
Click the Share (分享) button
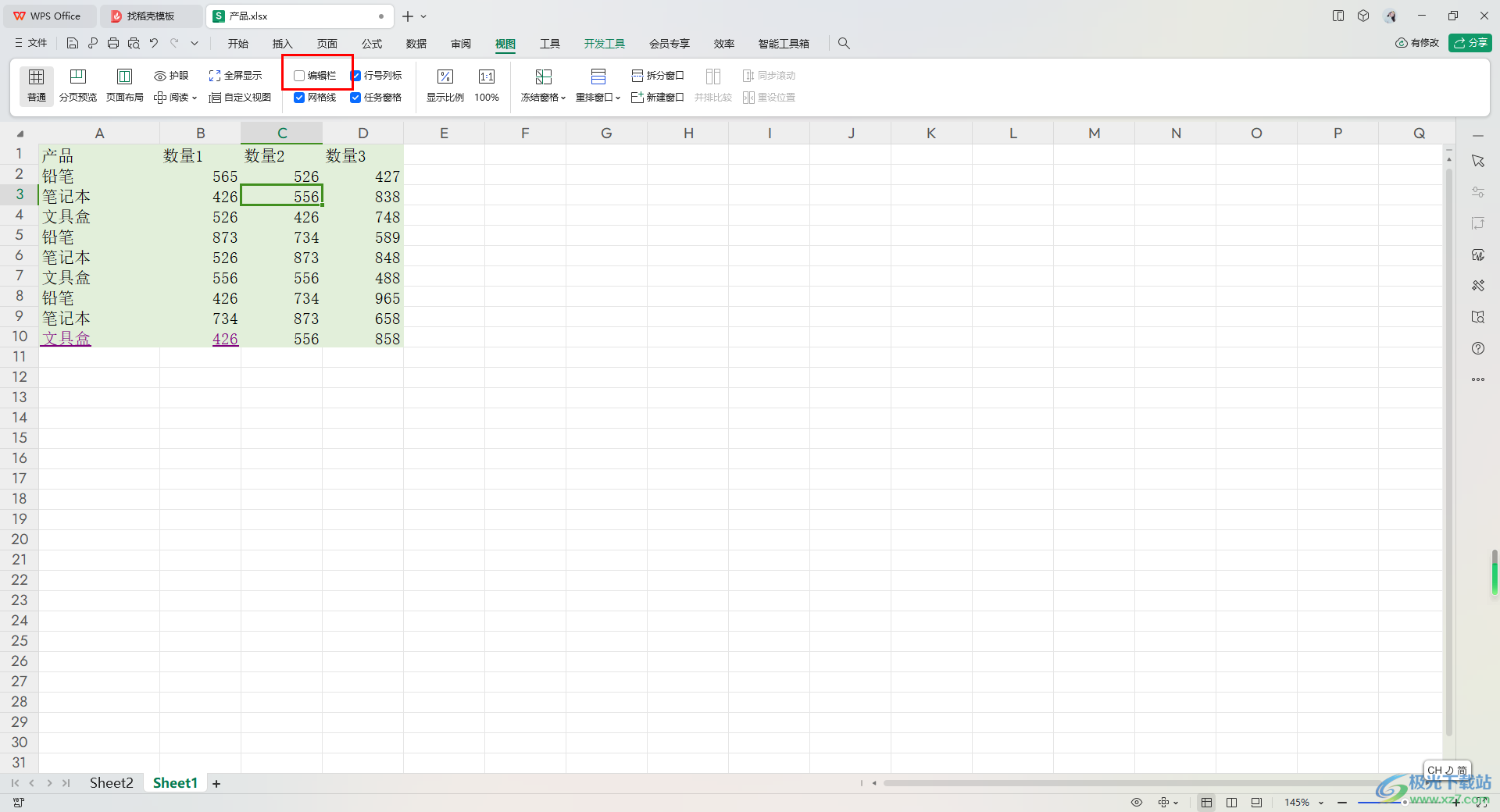[x=1470, y=43]
